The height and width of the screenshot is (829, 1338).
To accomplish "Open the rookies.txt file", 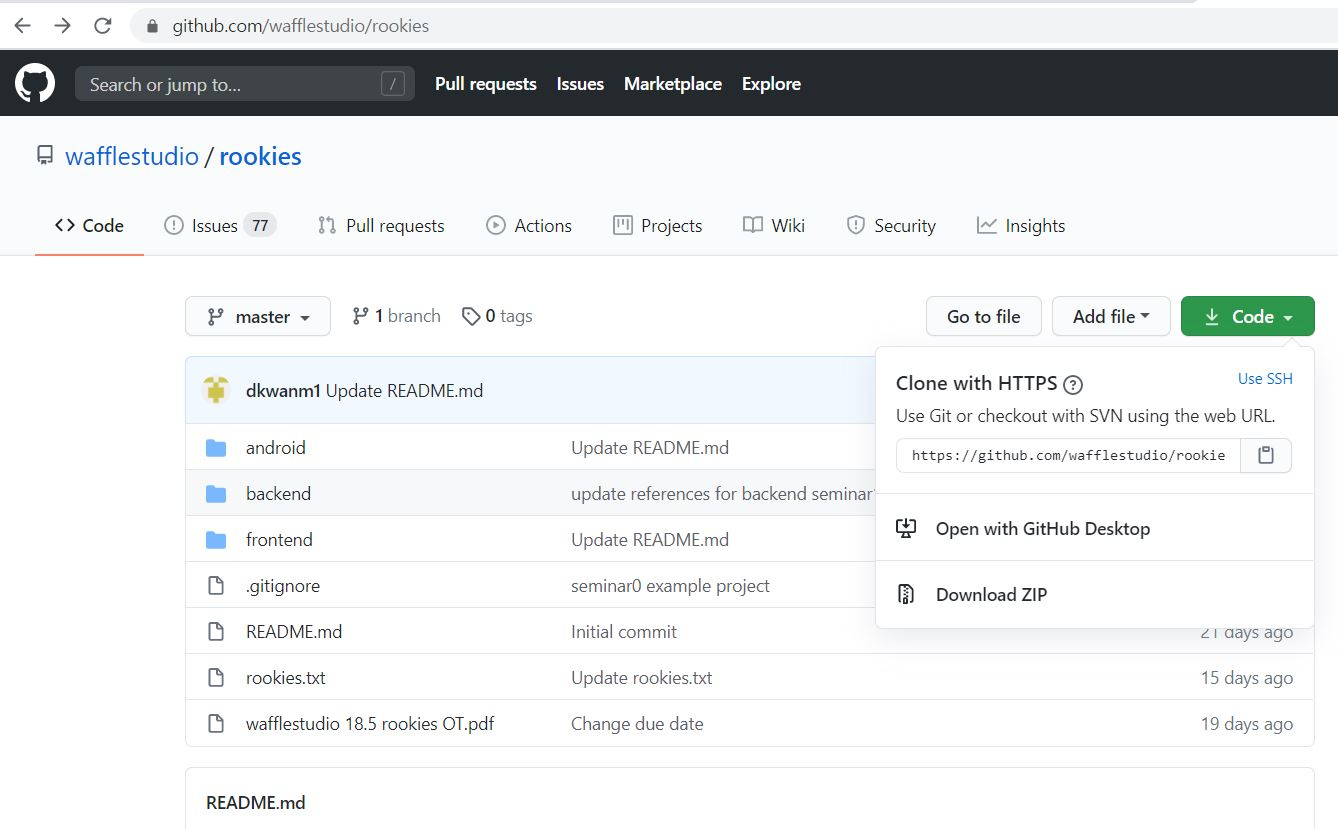I will (286, 678).
